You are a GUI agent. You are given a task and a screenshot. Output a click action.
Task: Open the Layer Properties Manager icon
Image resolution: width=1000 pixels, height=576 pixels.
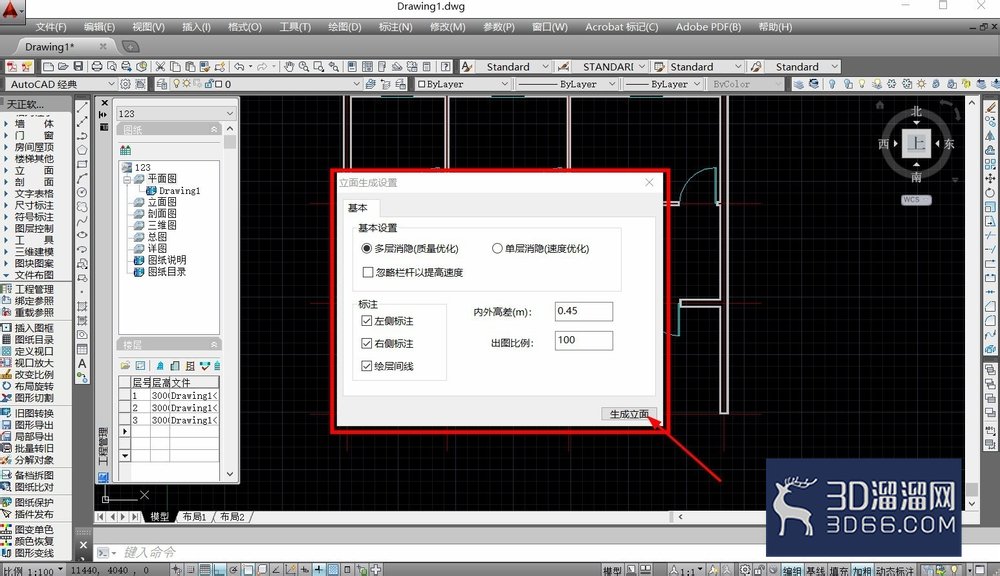pyautogui.click(x=162, y=84)
